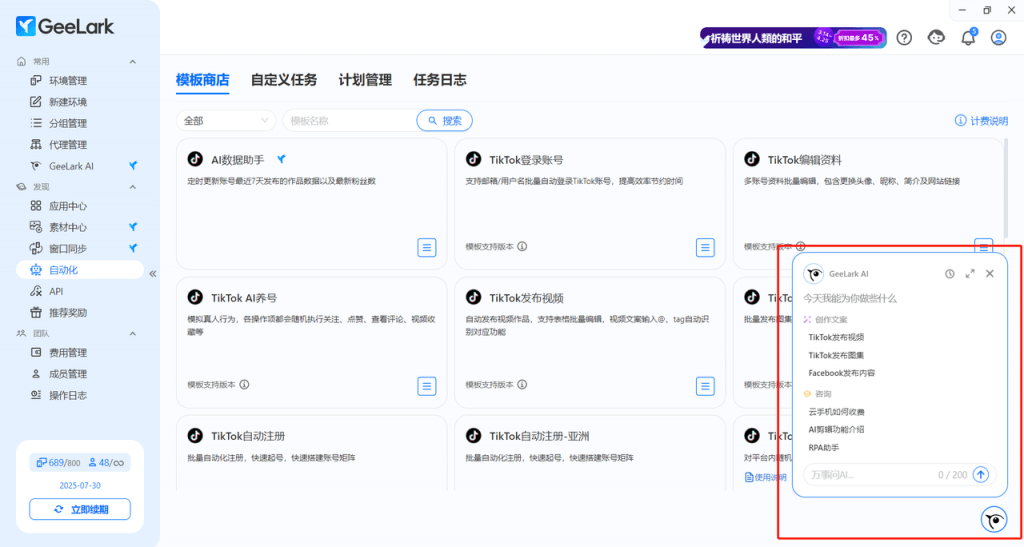Open 计费说明 billing info link
Image resolution: width=1024 pixels, height=547 pixels.
point(981,121)
